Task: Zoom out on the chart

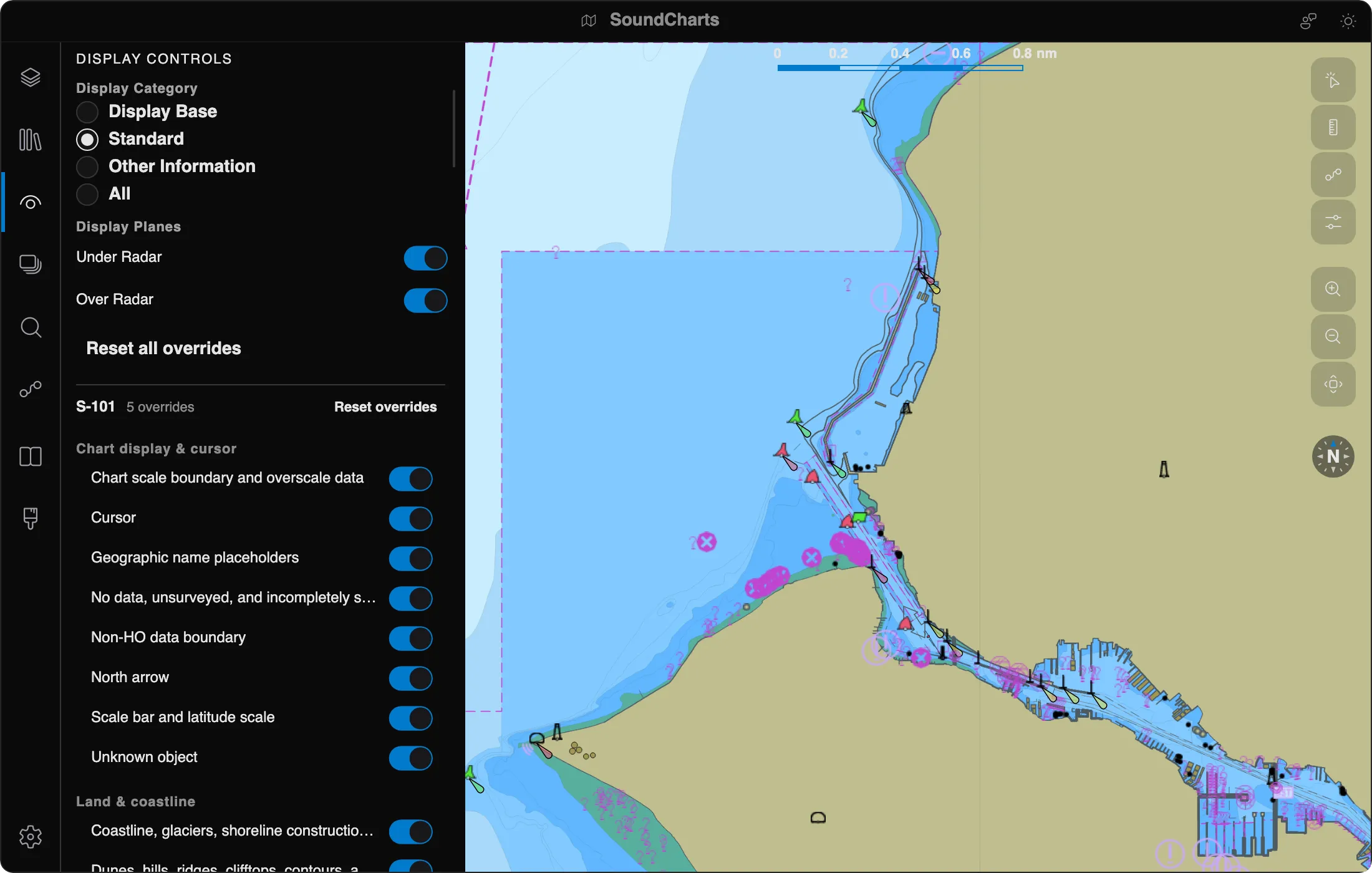Action: click(1333, 336)
